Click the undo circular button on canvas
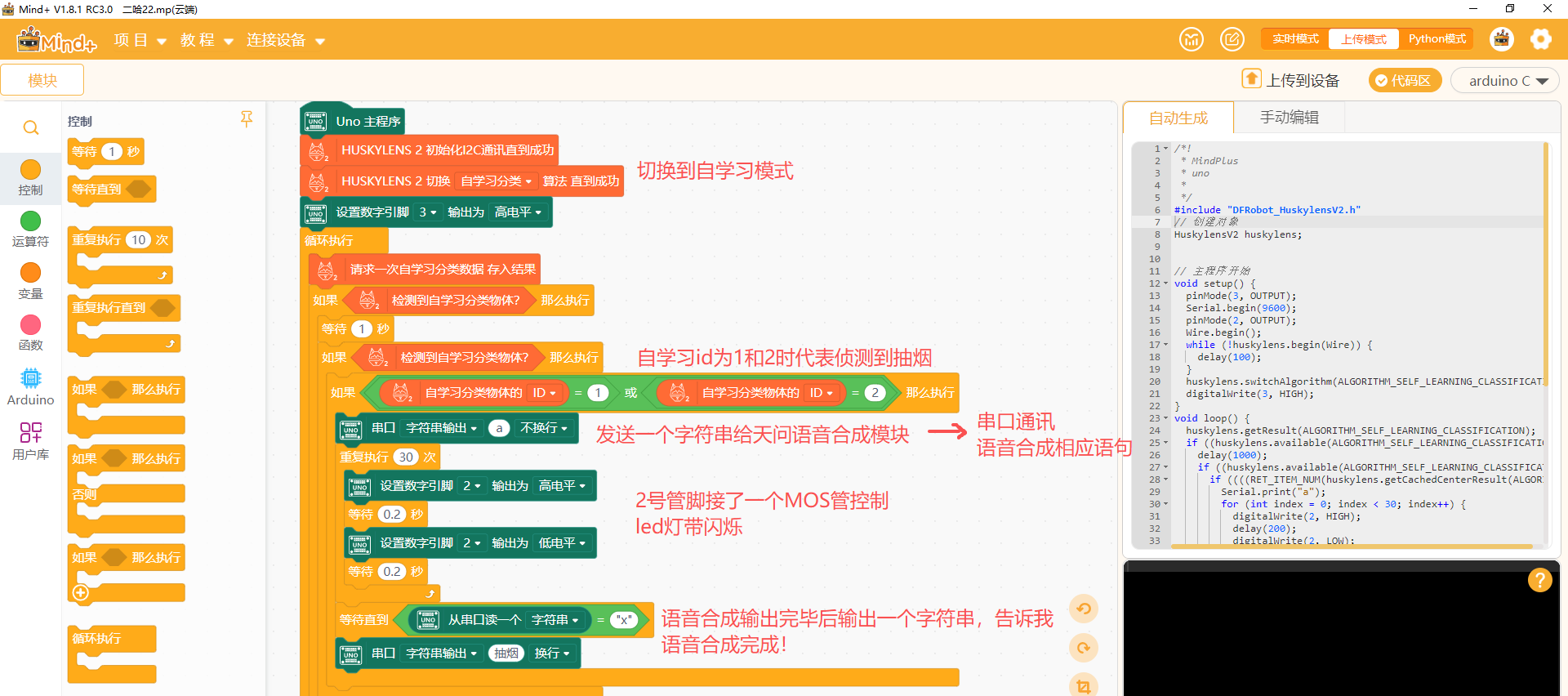The image size is (1568, 696). tap(1084, 609)
